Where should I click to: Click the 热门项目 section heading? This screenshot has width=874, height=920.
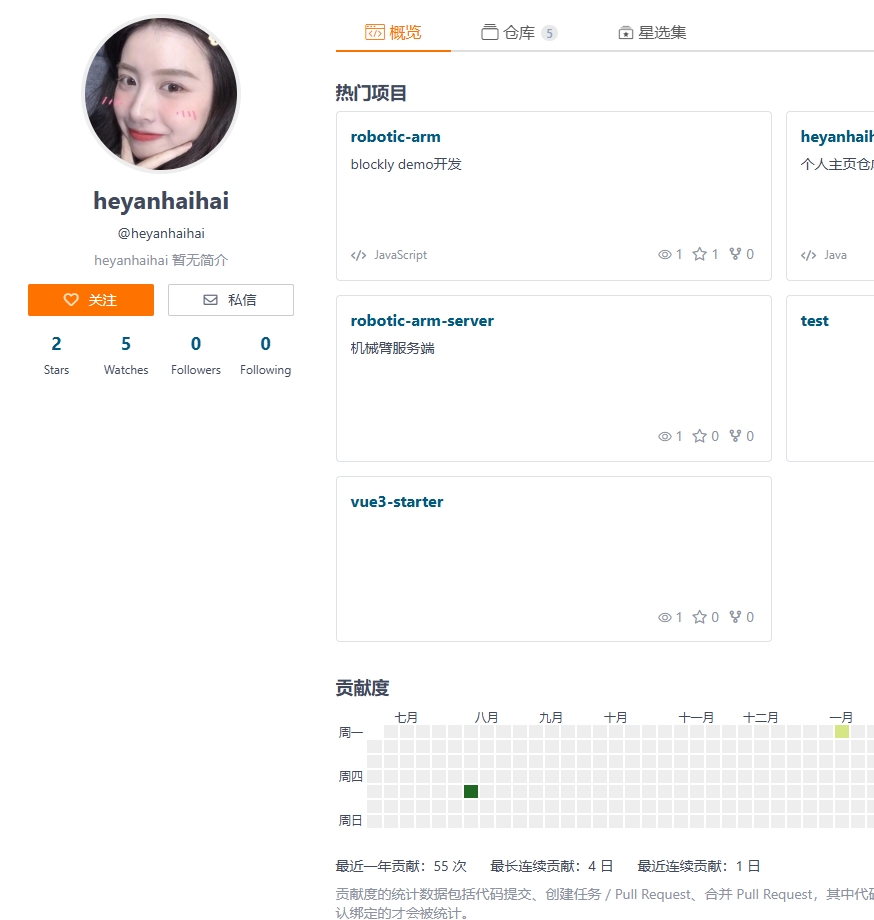click(x=371, y=93)
